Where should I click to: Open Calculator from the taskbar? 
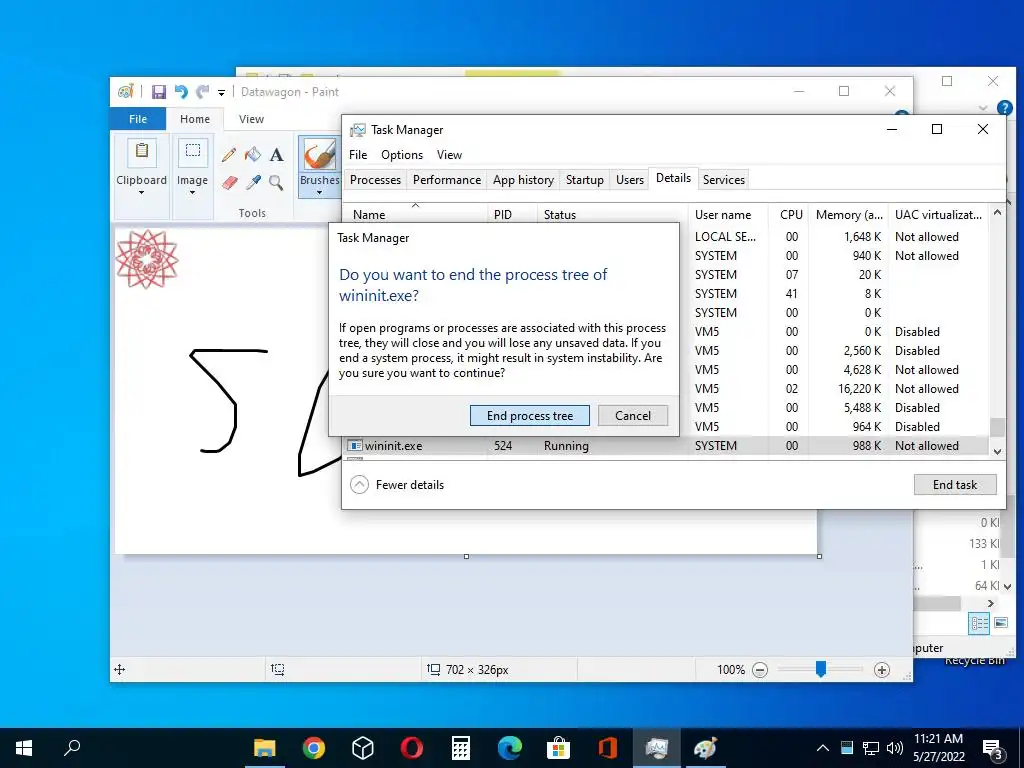point(461,748)
